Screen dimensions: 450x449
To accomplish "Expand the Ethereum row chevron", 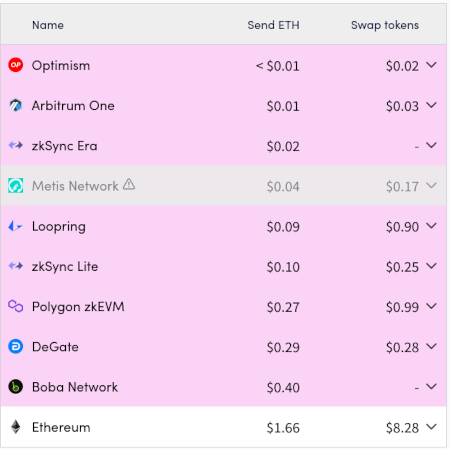I will click(431, 427).
